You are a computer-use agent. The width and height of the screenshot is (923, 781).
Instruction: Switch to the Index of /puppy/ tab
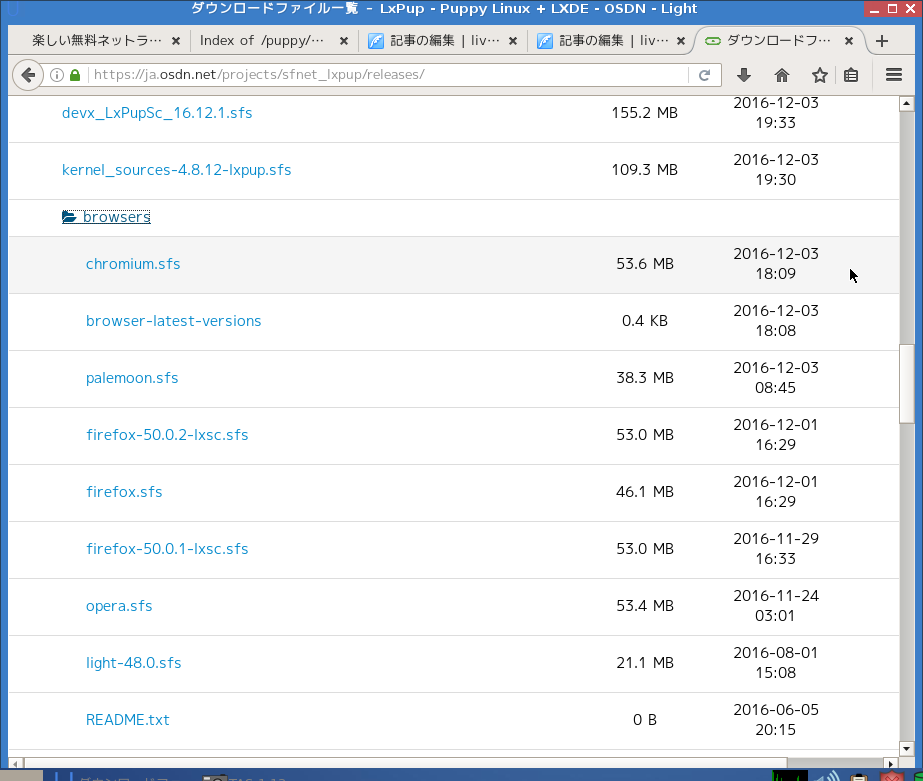coord(262,41)
